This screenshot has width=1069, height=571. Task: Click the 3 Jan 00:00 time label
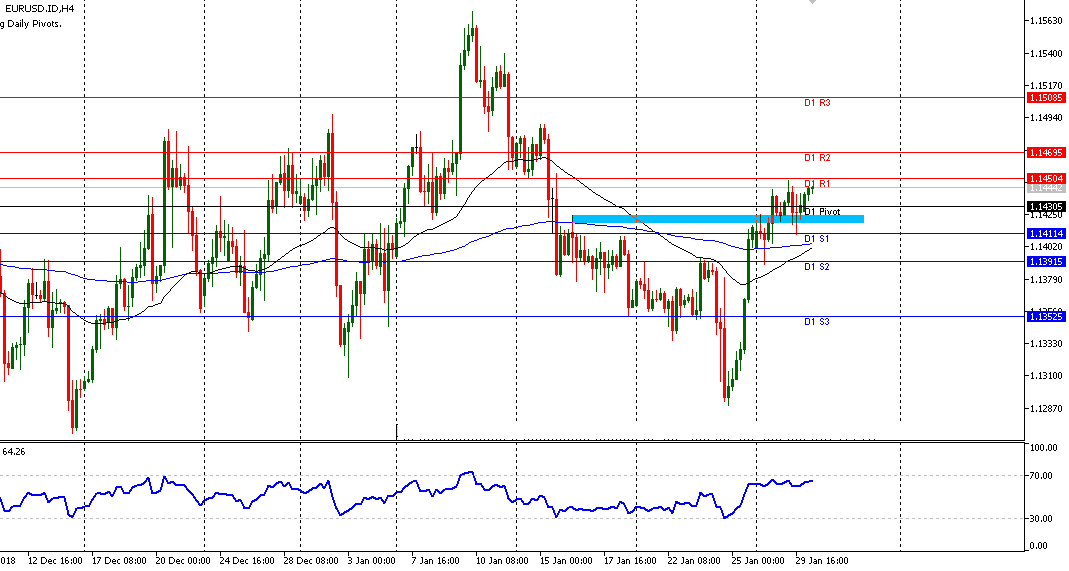(x=372, y=561)
